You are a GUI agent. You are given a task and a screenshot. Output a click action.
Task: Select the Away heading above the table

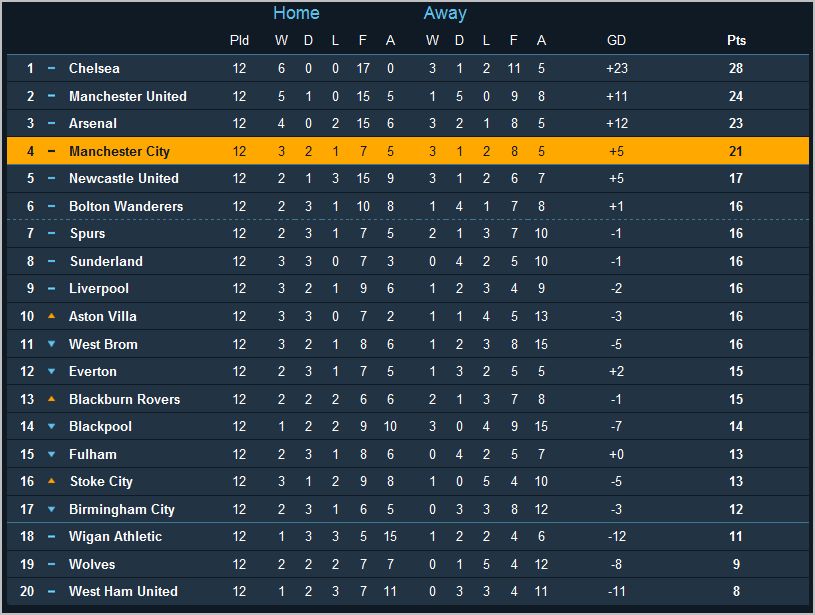(445, 13)
